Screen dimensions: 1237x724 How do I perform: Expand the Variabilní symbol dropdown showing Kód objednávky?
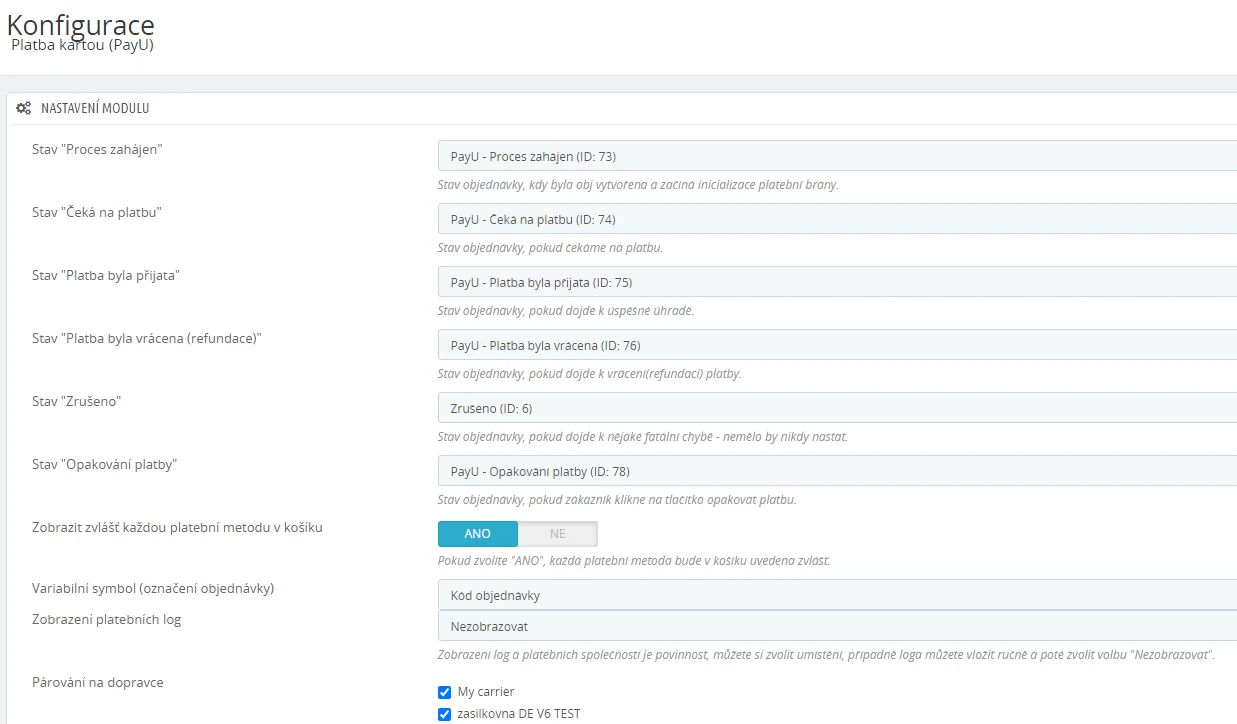coord(836,595)
